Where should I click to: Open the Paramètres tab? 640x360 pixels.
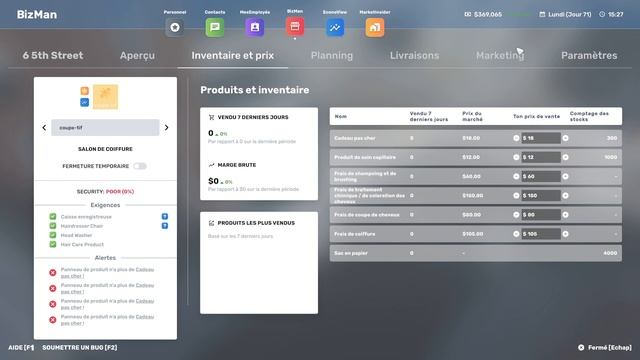[589, 56]
